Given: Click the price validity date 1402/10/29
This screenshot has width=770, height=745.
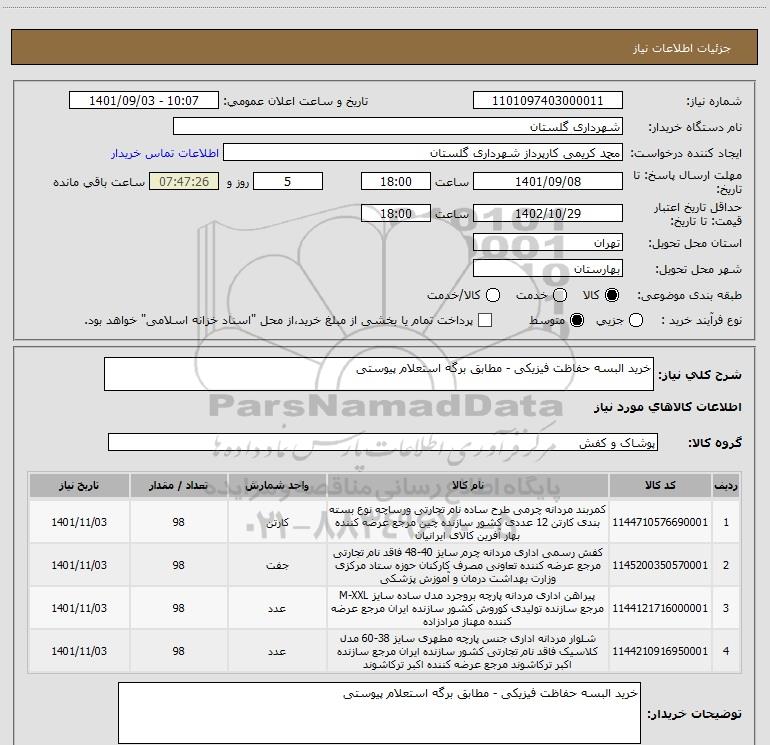Looking at the screenshot, I should click(x=548, y=213).
